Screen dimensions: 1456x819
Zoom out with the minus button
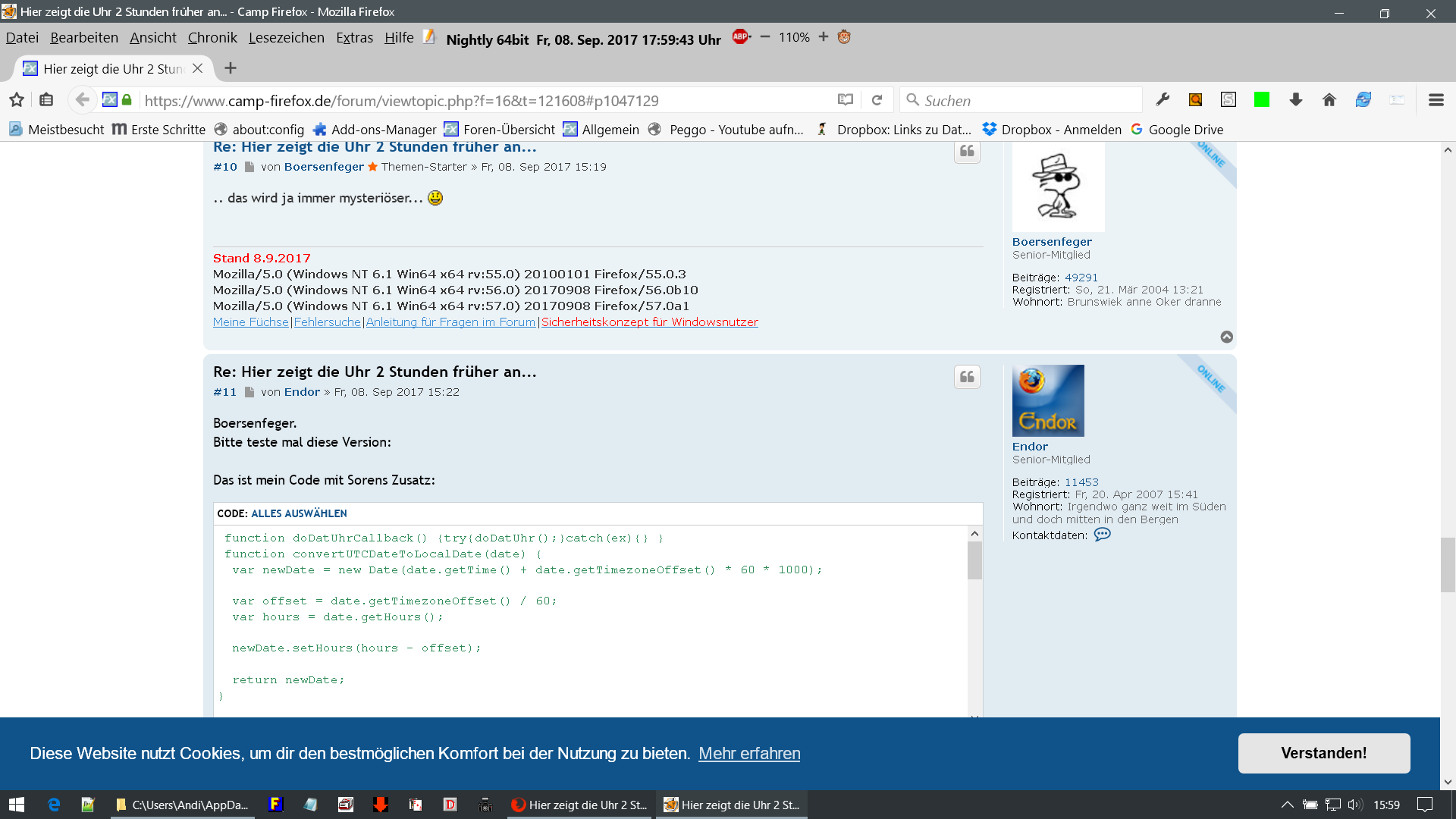[764, 36]
